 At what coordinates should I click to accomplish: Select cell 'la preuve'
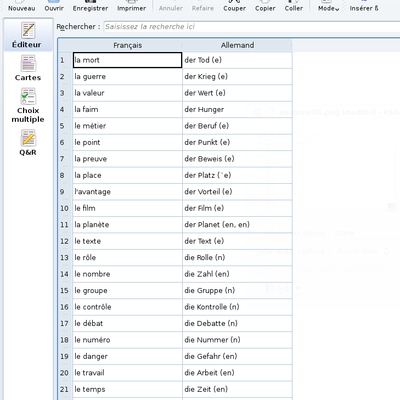127,159
